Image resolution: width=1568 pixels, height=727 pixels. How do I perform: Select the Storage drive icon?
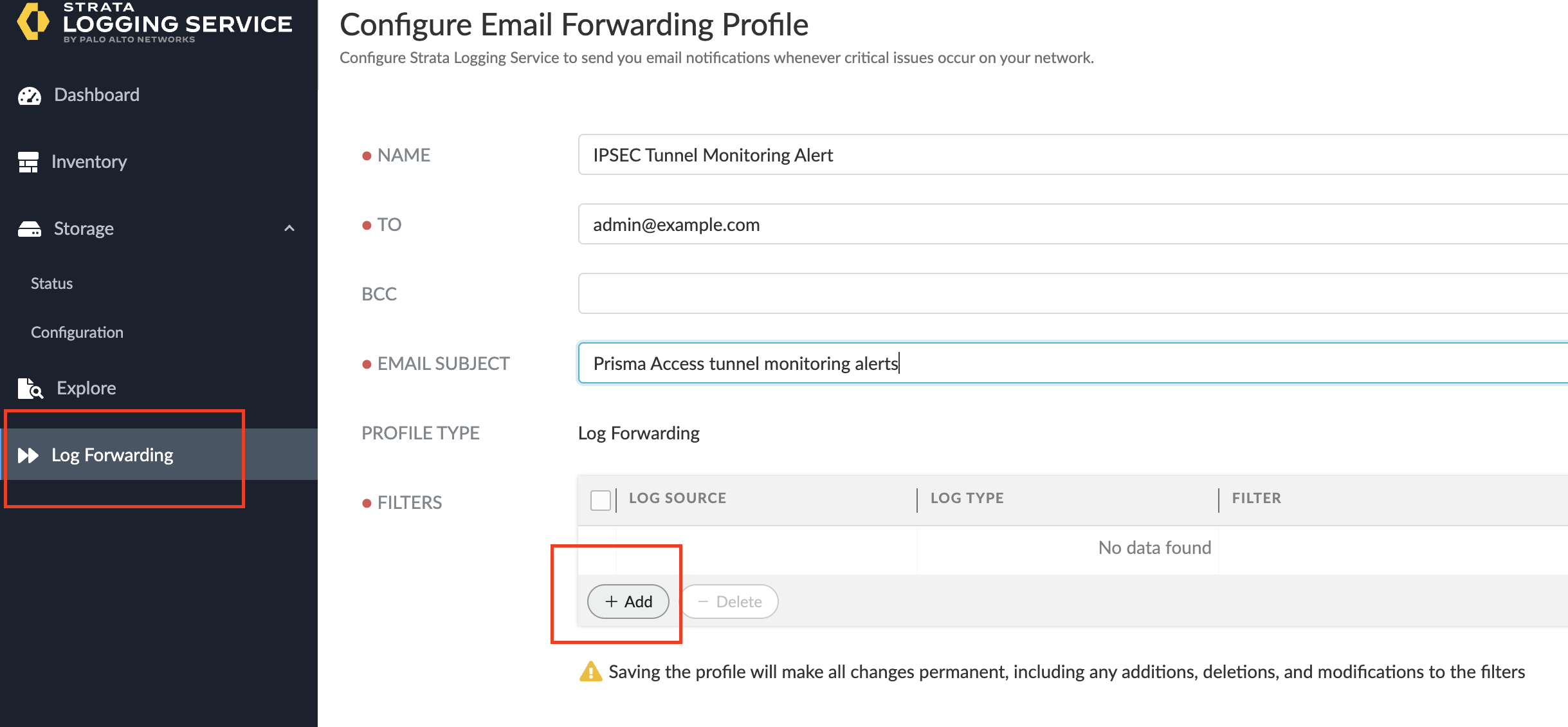tap(29, 228)
